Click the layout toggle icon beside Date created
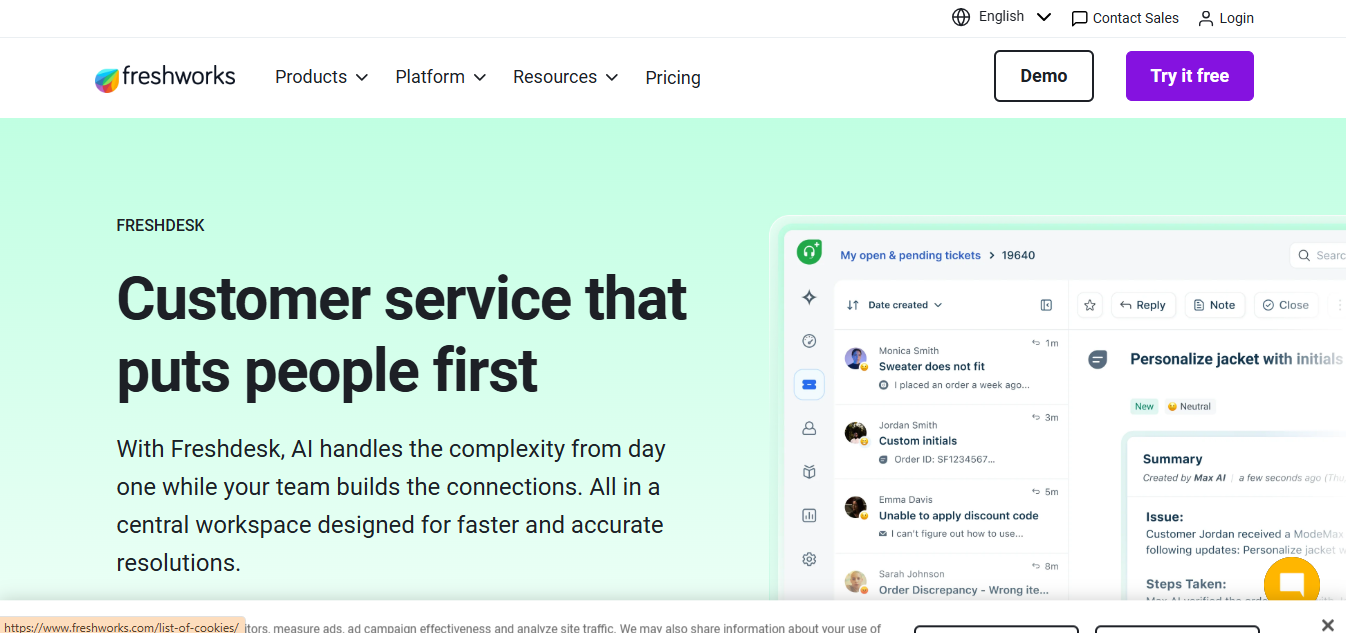 pos(1046,305)
